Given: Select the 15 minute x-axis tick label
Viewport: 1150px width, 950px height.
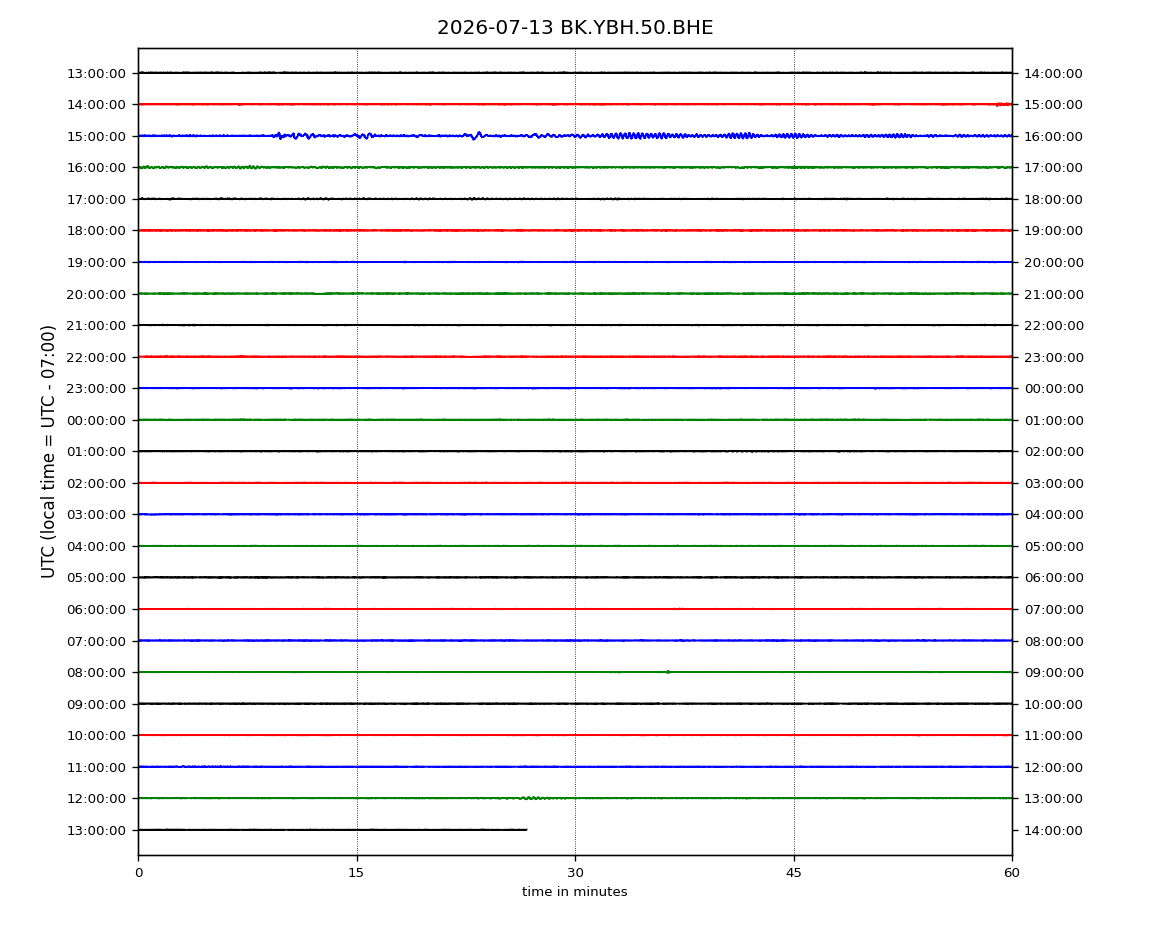Looking at the screenshot, I should click(356, 873).
